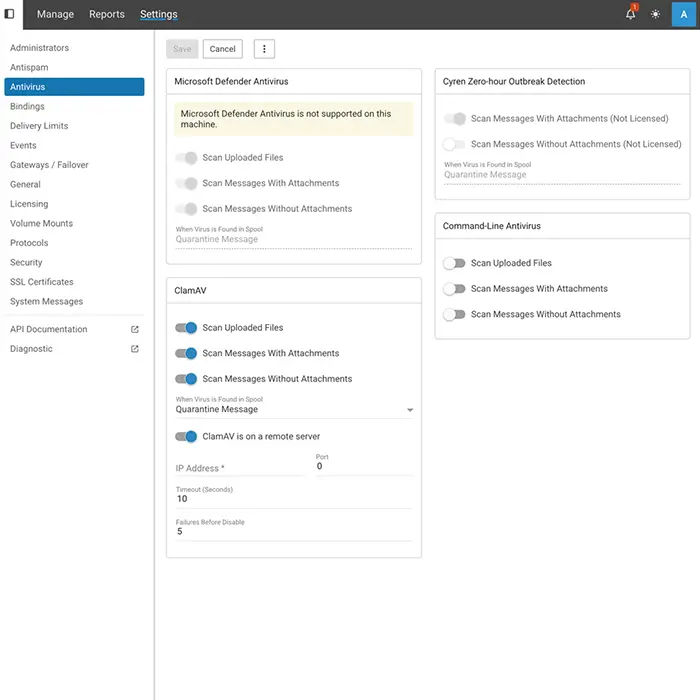Open Gateways / Failover settings
Viewport: 700px width, 700px height.
click(x=74, y=165)
